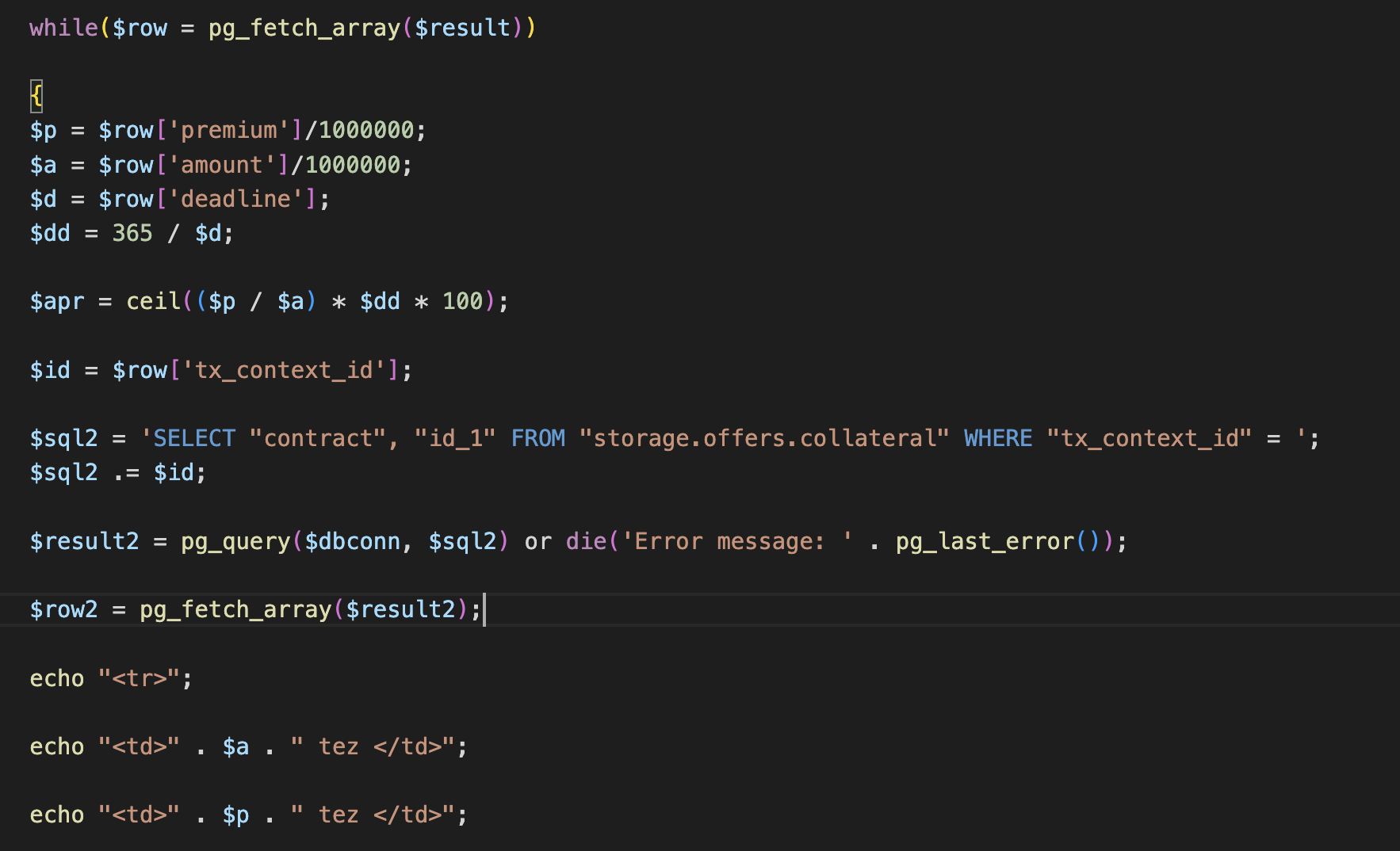Image resolution: width=1400 pixels, height=851 pixels.
Task: Click the opening curly brace after while
Action: (x=36, y=96)
